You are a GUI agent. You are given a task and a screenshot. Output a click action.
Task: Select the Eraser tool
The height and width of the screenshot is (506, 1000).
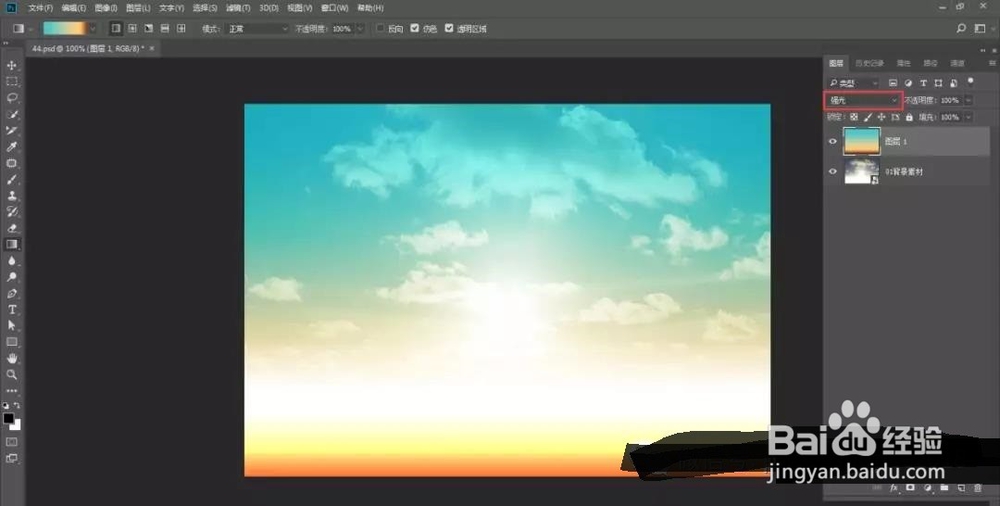pyautogui.click(x=12, y=228)
